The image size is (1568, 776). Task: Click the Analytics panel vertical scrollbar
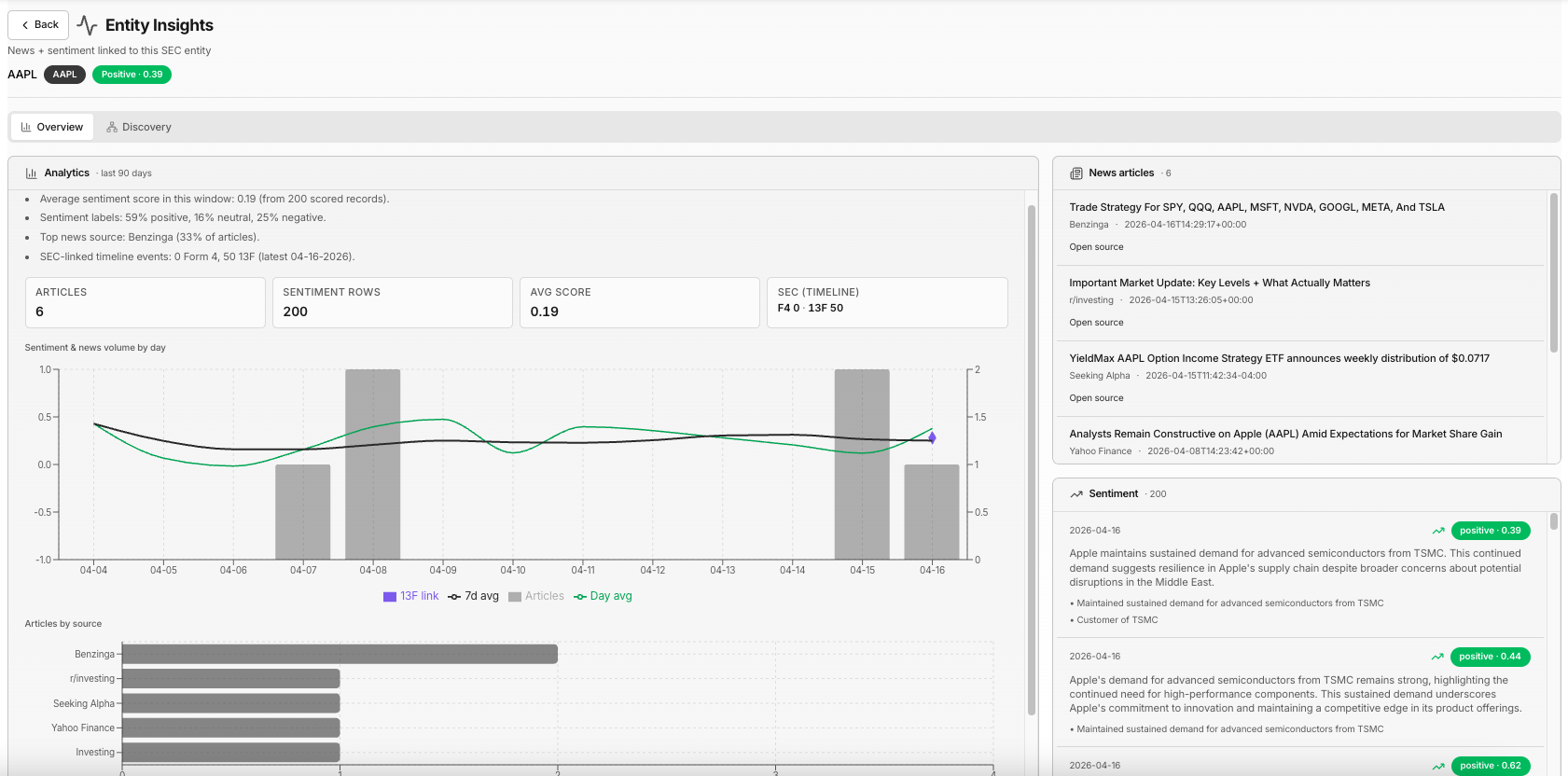coord(1032,460)
